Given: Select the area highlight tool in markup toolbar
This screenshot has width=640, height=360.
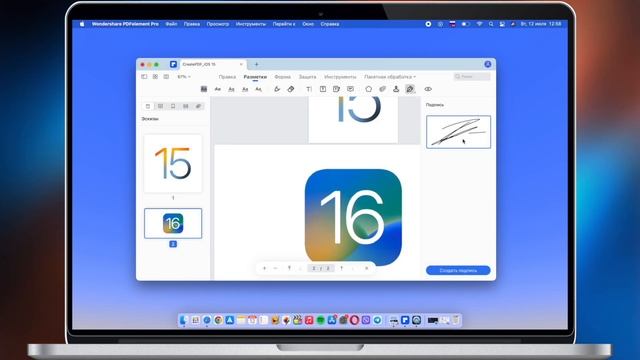Looking at the screenshot, I should pyautogui.click(x=204, y=89).
